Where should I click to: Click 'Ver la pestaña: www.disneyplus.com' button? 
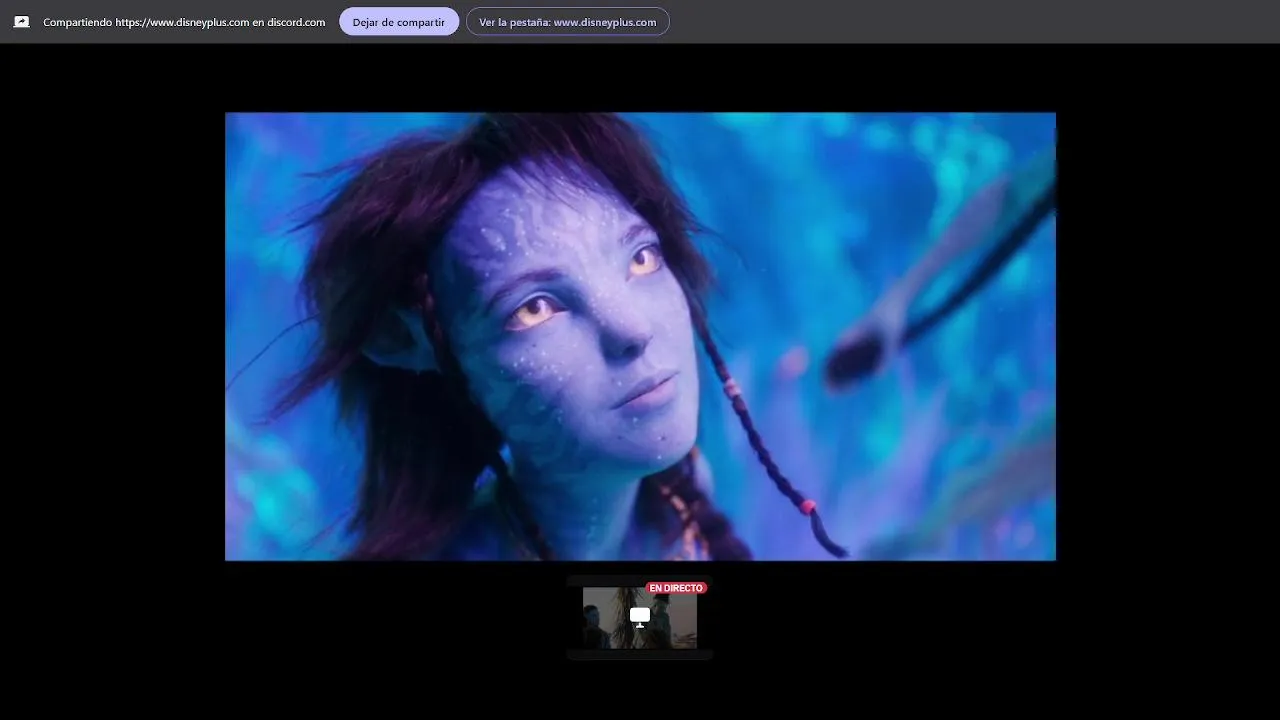[568, 22]
